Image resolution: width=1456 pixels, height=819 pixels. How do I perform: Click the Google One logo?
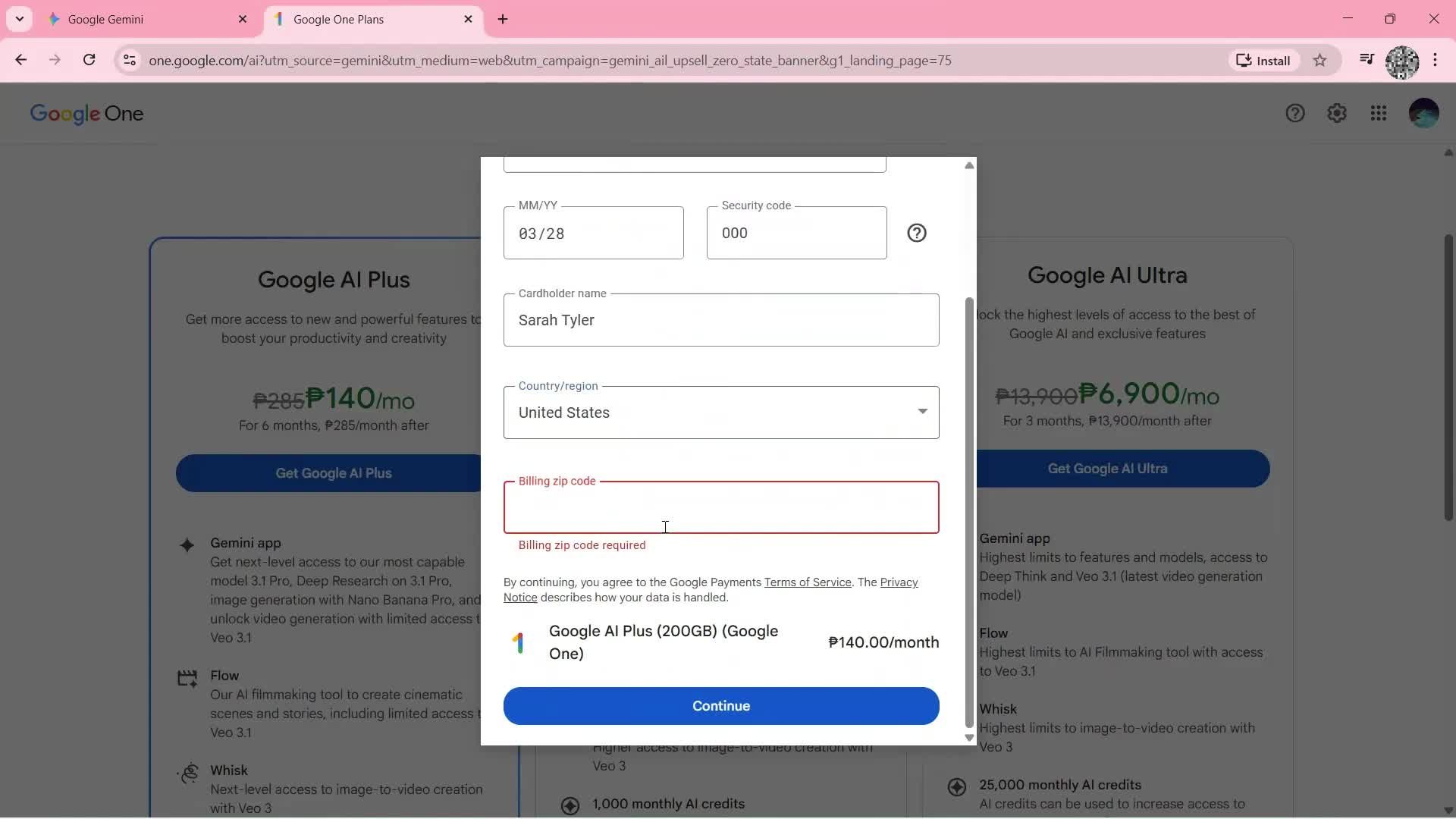point(86,114)
